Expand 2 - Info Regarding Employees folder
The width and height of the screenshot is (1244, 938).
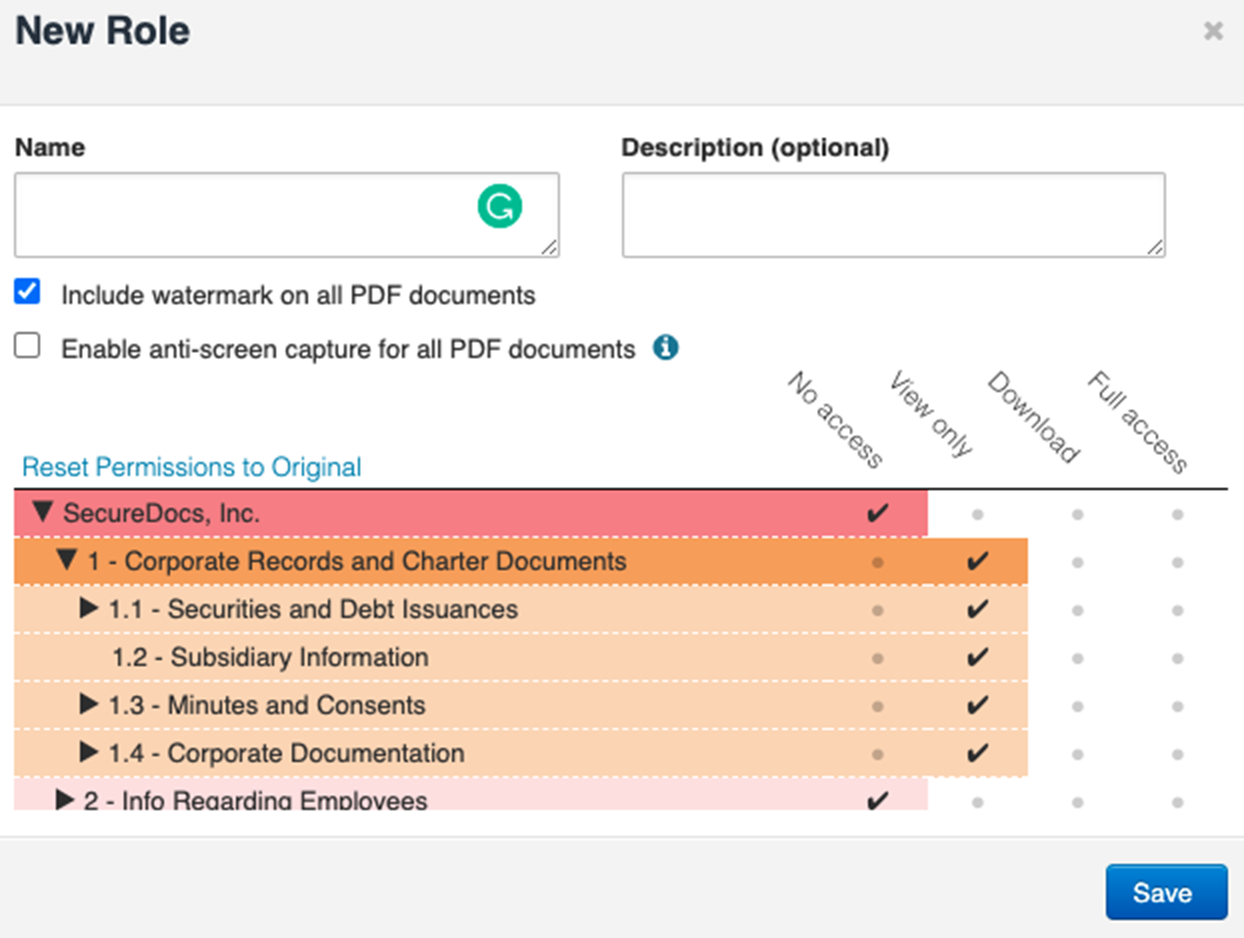tap(65, 800)
